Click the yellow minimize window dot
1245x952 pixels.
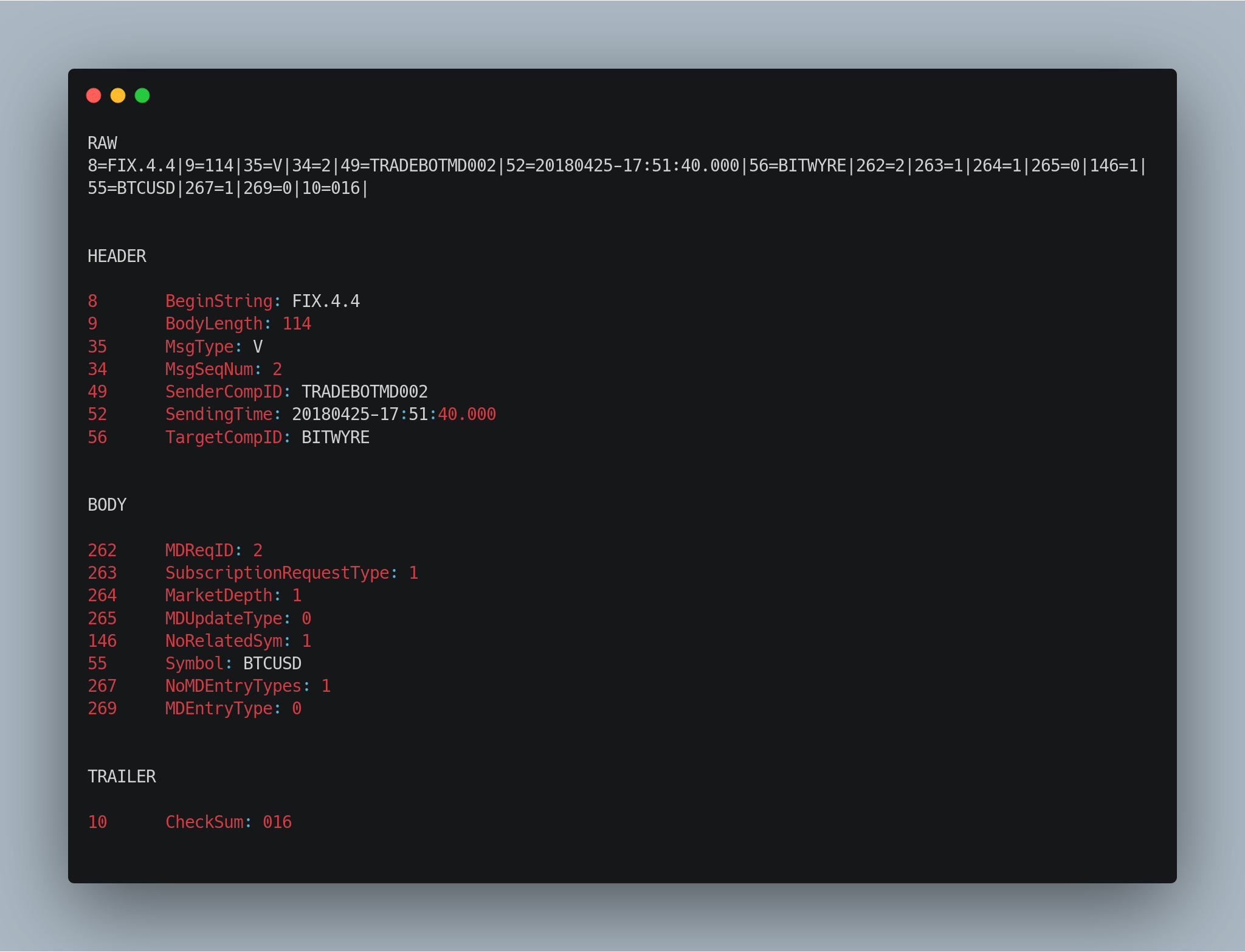click(118, 95)
